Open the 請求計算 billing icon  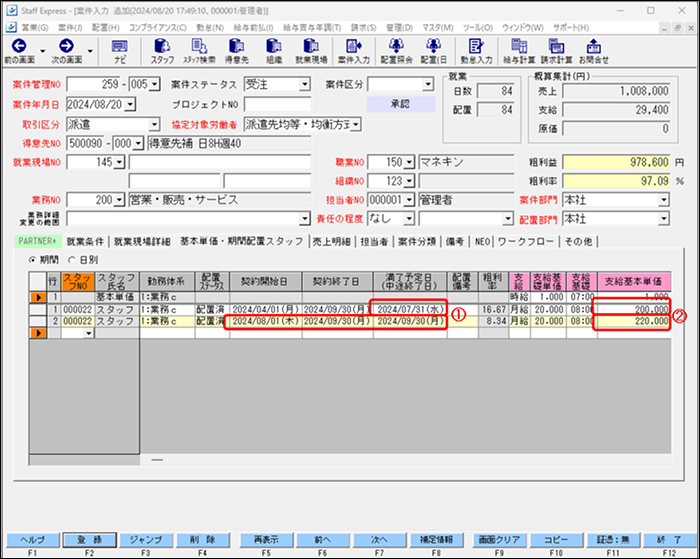tap(556, 46)
